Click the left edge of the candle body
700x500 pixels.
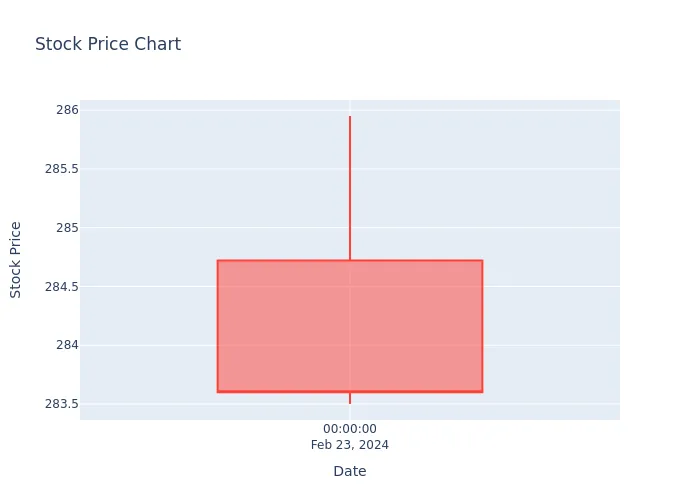click(x=217, y=326)
